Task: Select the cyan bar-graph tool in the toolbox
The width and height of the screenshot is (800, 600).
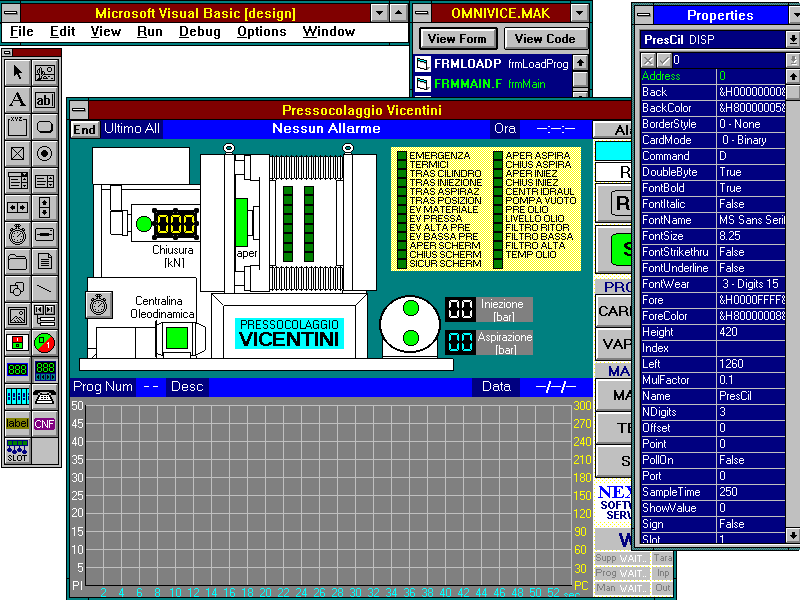Action: [x=17, y=397]
